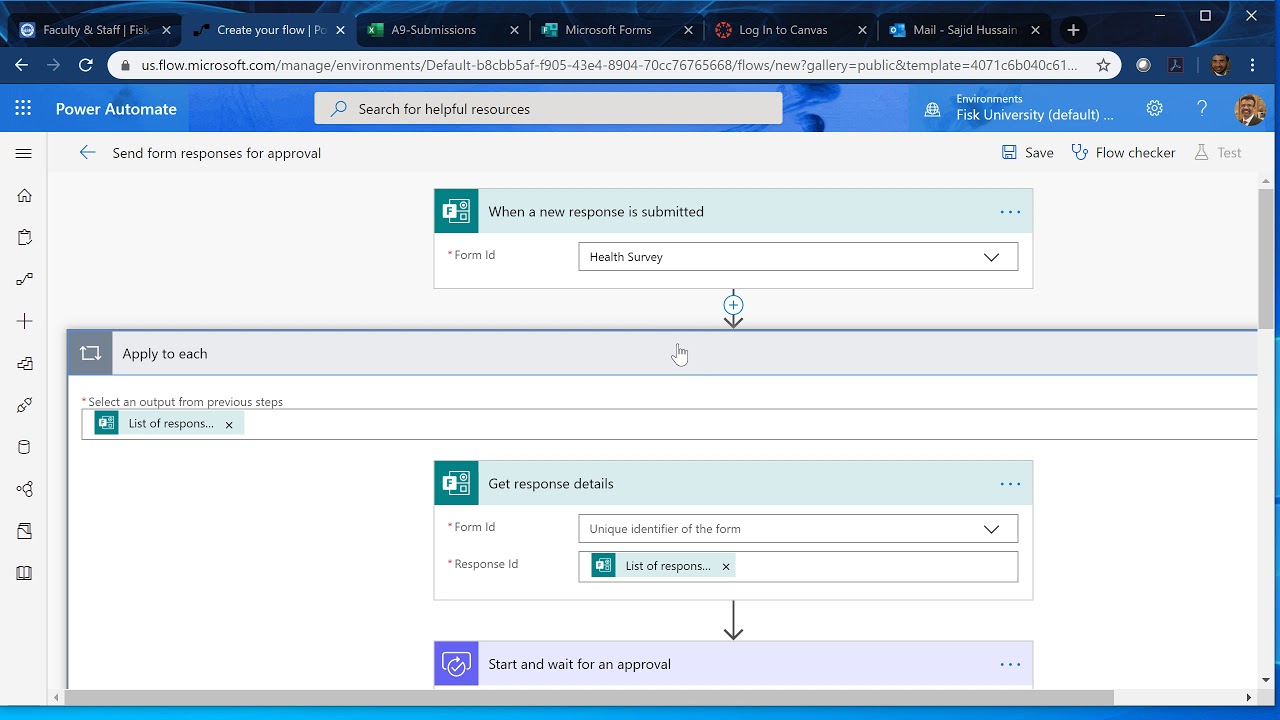Insert a new step with the plus connector

(x=733, y=305)
